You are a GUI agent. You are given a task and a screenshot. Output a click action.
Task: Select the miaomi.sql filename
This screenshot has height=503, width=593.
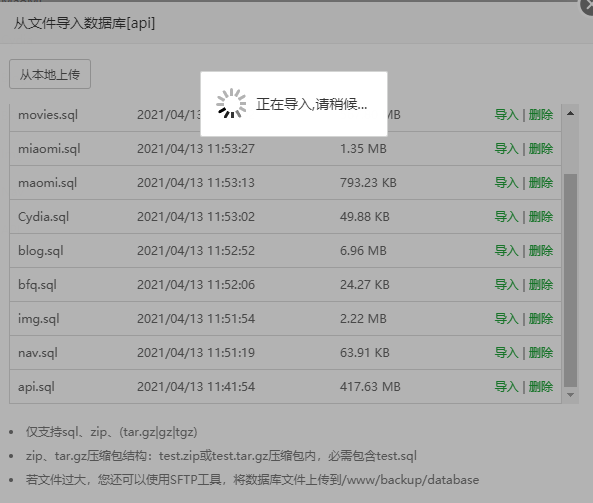click(49, 149)
